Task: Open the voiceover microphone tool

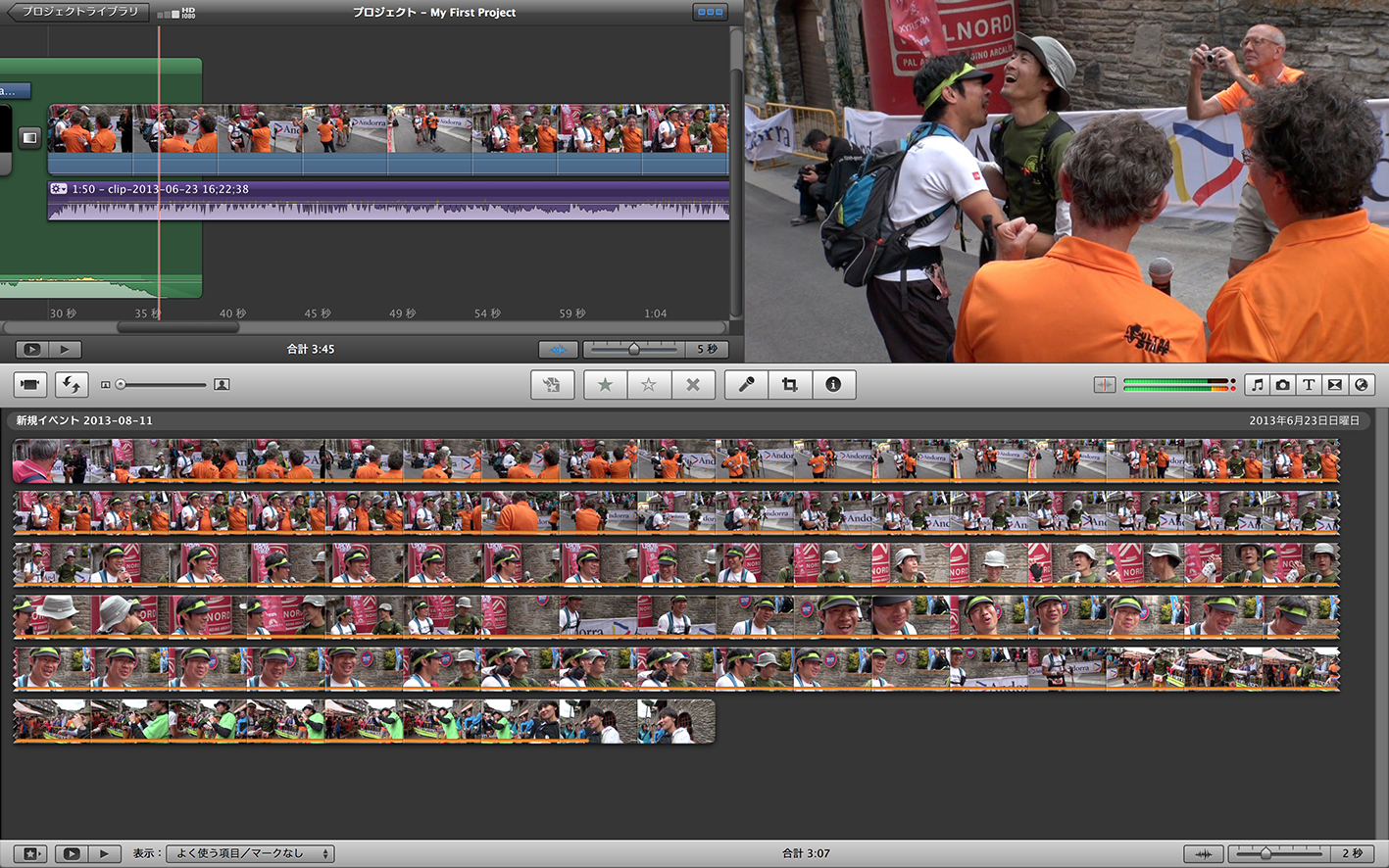Action: [x=746, y=385]
